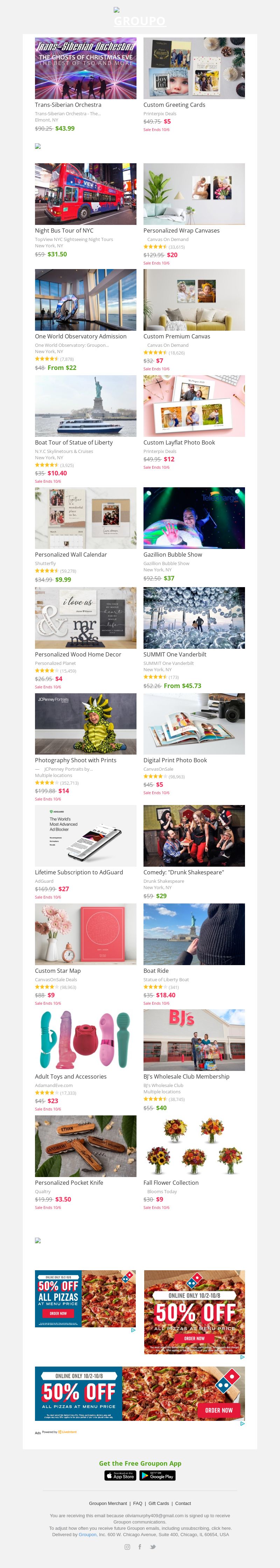Open the Instagram icon in the footer

[127, 1546]
